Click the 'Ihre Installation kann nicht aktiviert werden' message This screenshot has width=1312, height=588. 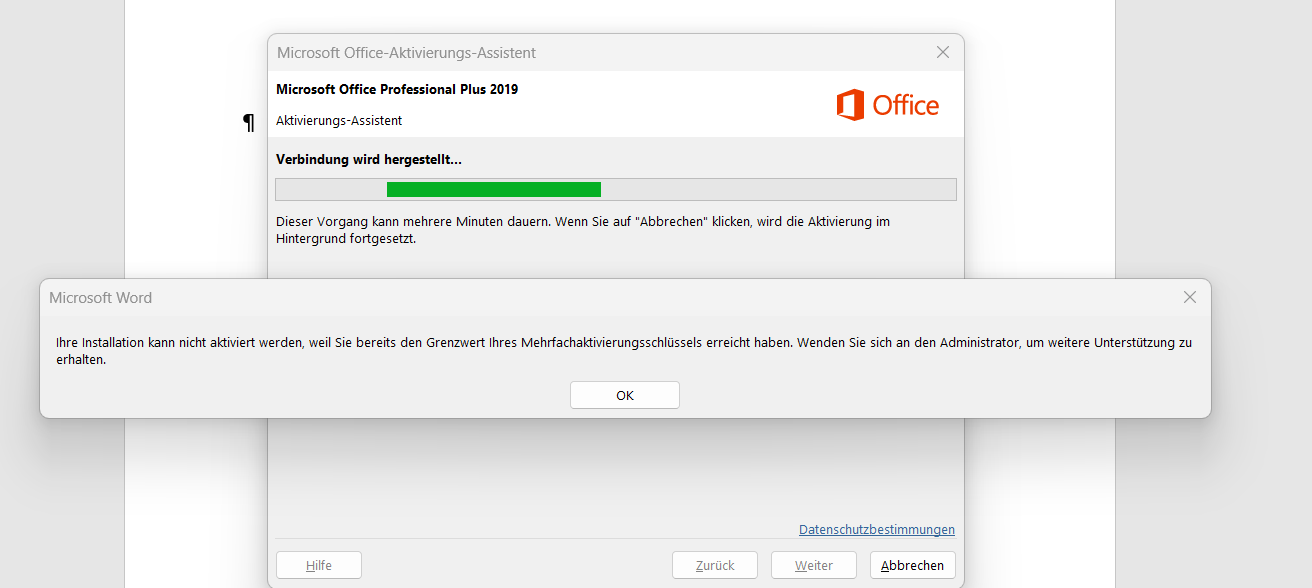624,351
